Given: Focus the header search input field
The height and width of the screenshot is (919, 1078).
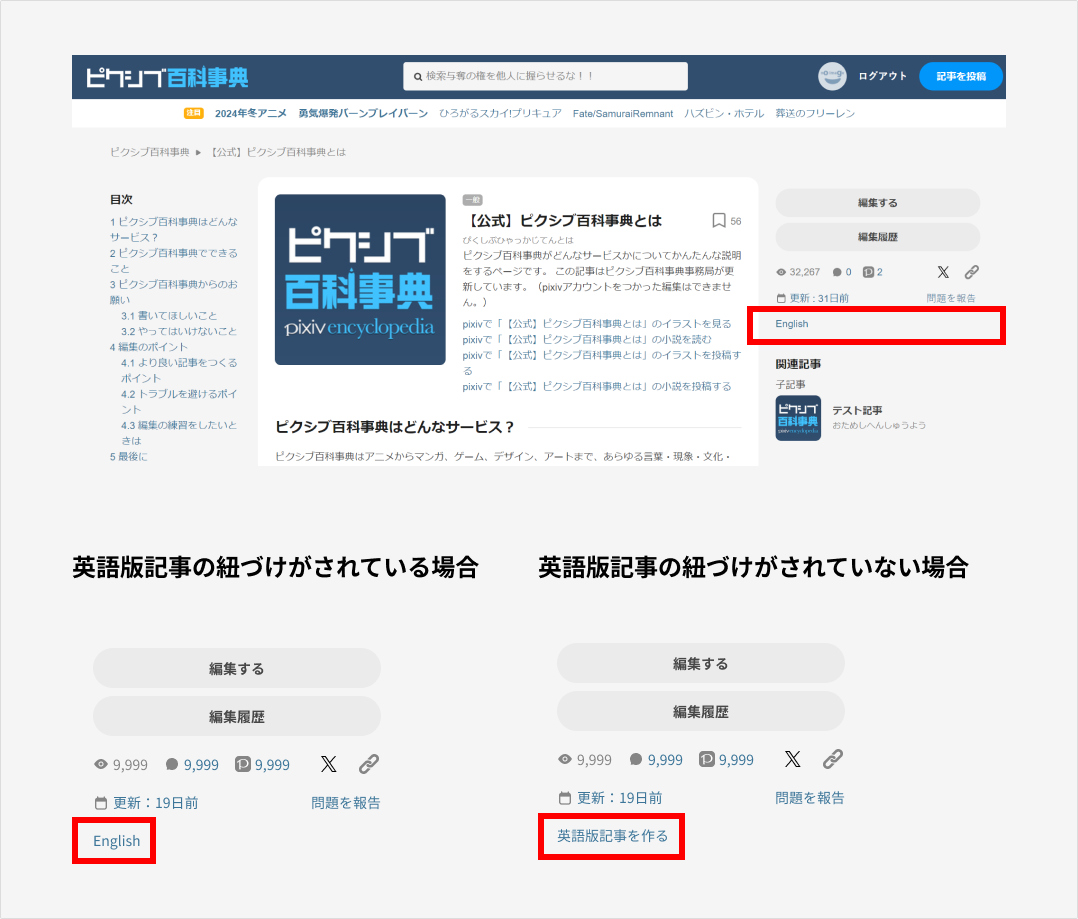Looking at the screenshot, I should coord(545,76).
